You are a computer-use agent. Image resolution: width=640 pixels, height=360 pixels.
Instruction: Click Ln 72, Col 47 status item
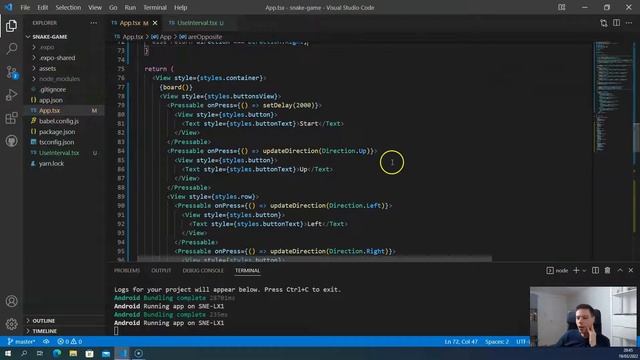(x=461, y=341)
